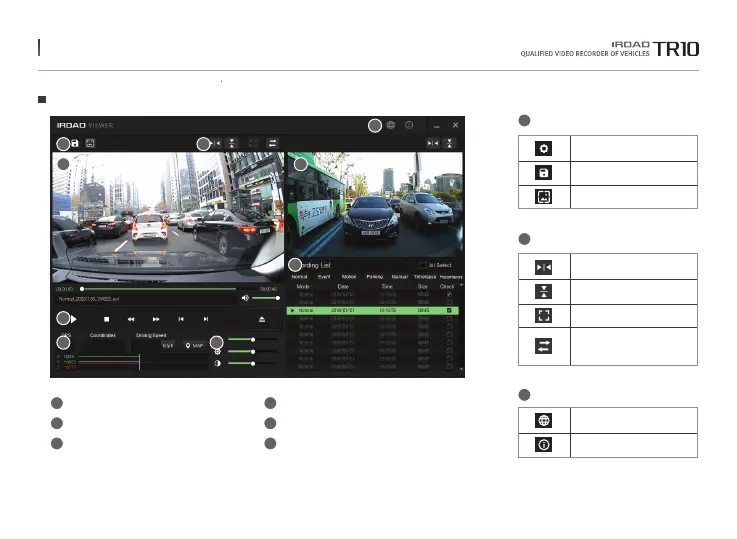The image size is (737, 539).
Task: Open the MAP button
Action: click(195, 345)
